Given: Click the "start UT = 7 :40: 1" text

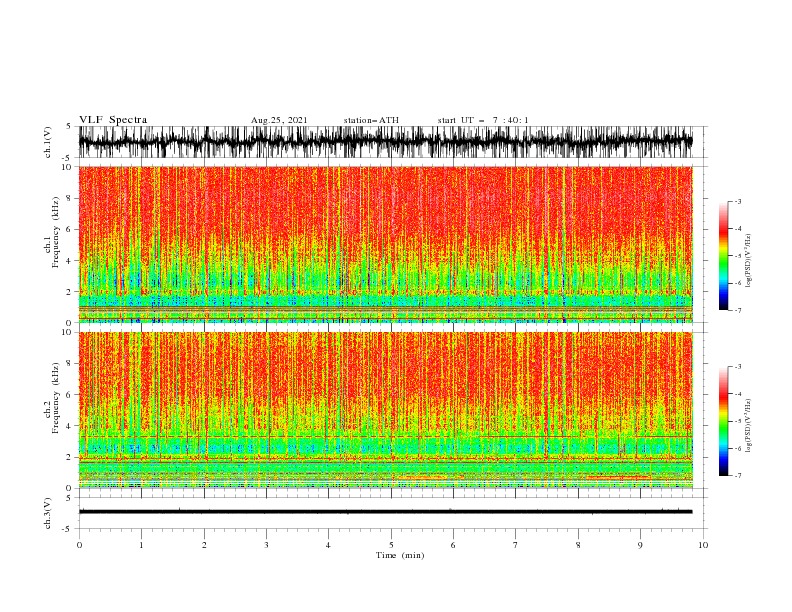Looking at the screenshot, I should [483, 120].
